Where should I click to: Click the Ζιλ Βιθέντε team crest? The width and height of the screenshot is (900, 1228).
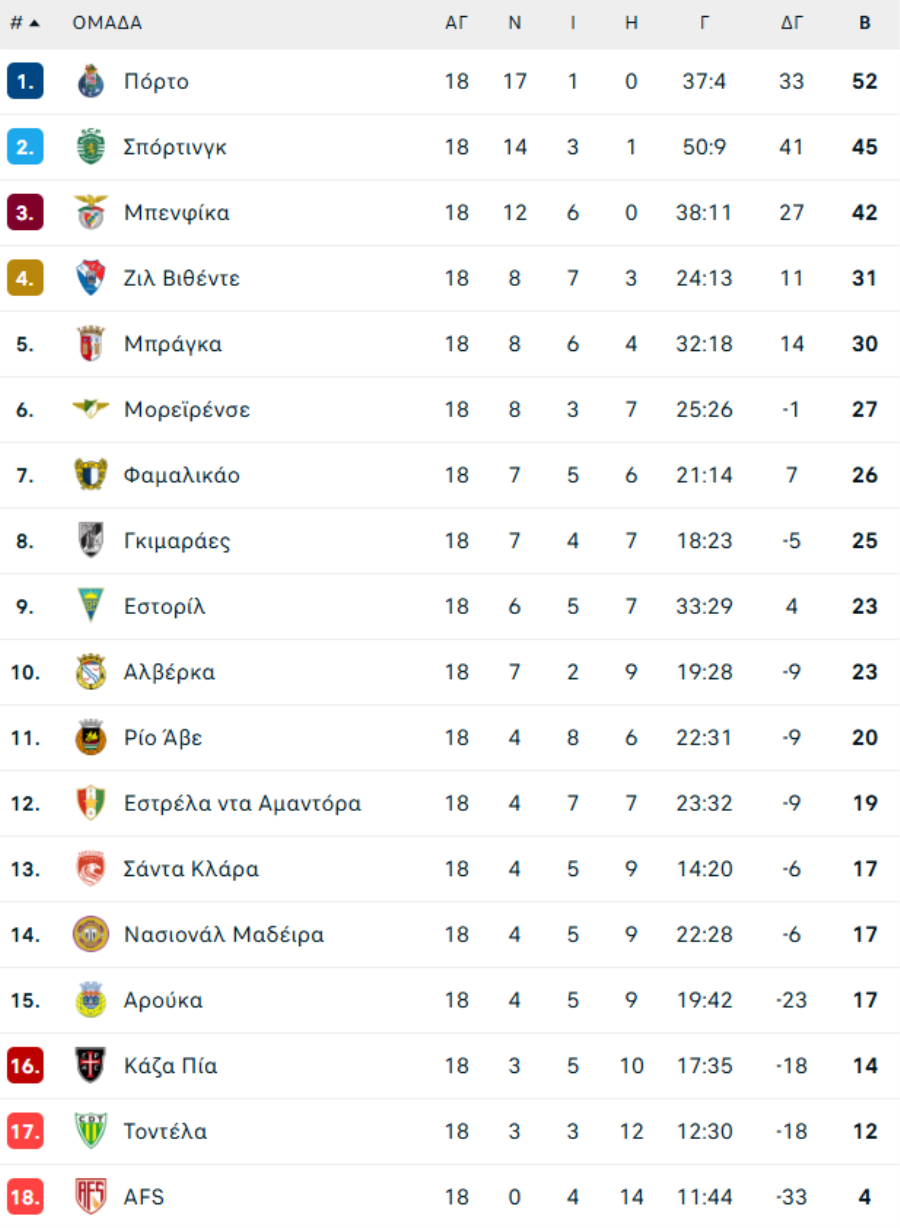point(91,278)
